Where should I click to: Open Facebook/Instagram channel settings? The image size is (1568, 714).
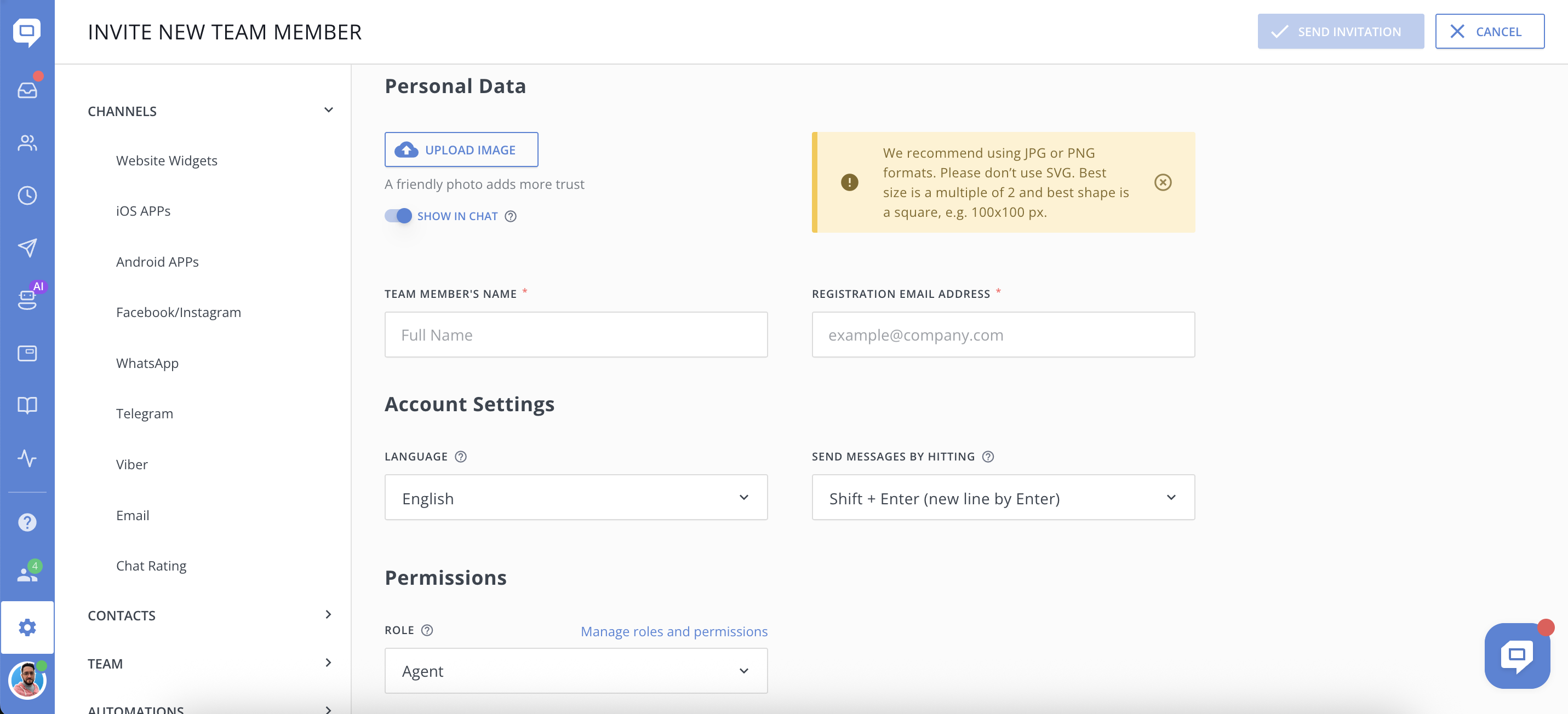click(179, 313)
